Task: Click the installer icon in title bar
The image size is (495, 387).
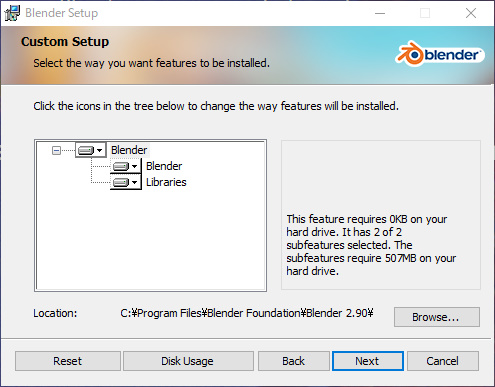Action: pyautogui.click(x=12, y=13)
